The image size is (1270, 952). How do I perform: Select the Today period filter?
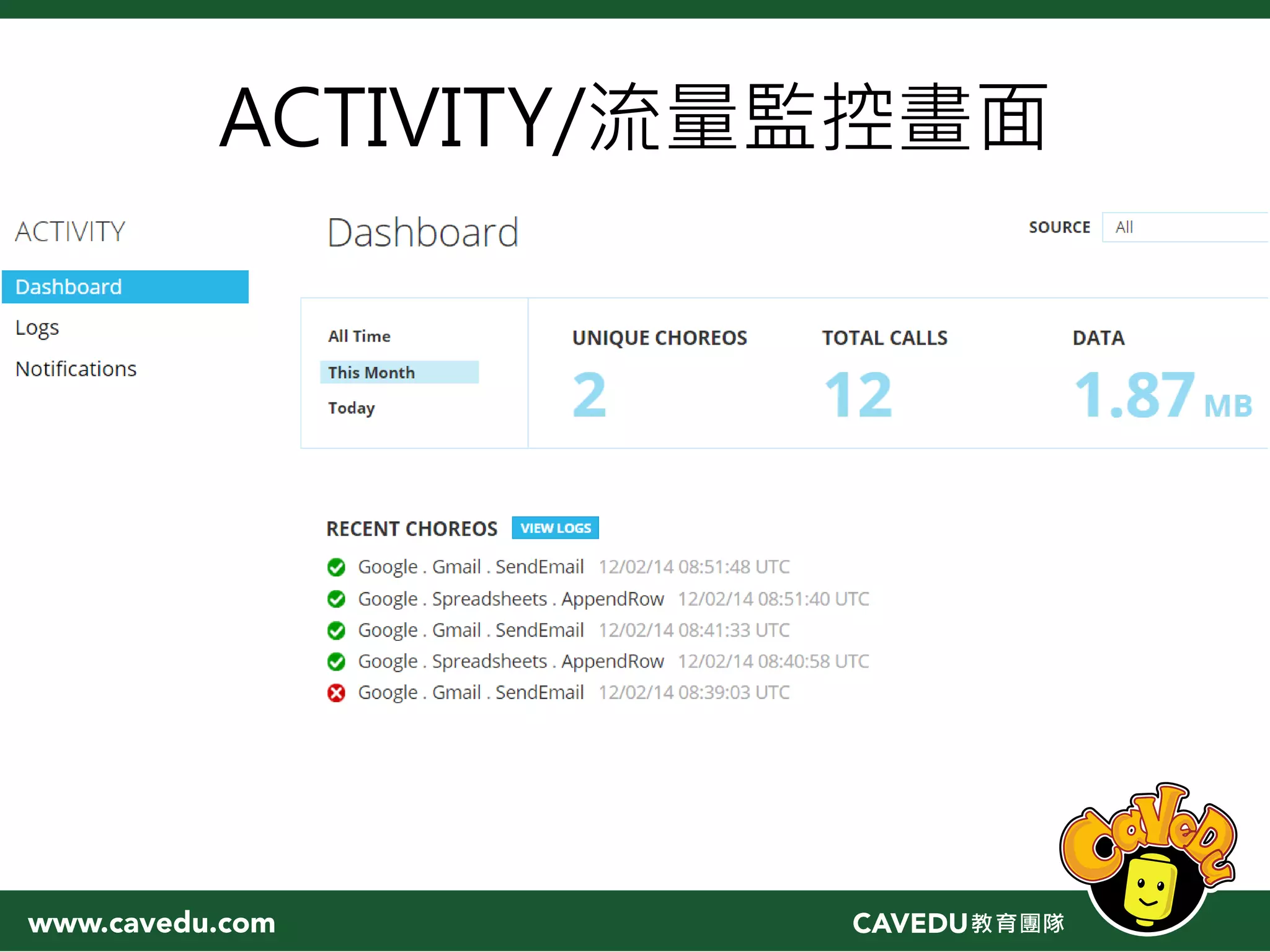point(352,408)
